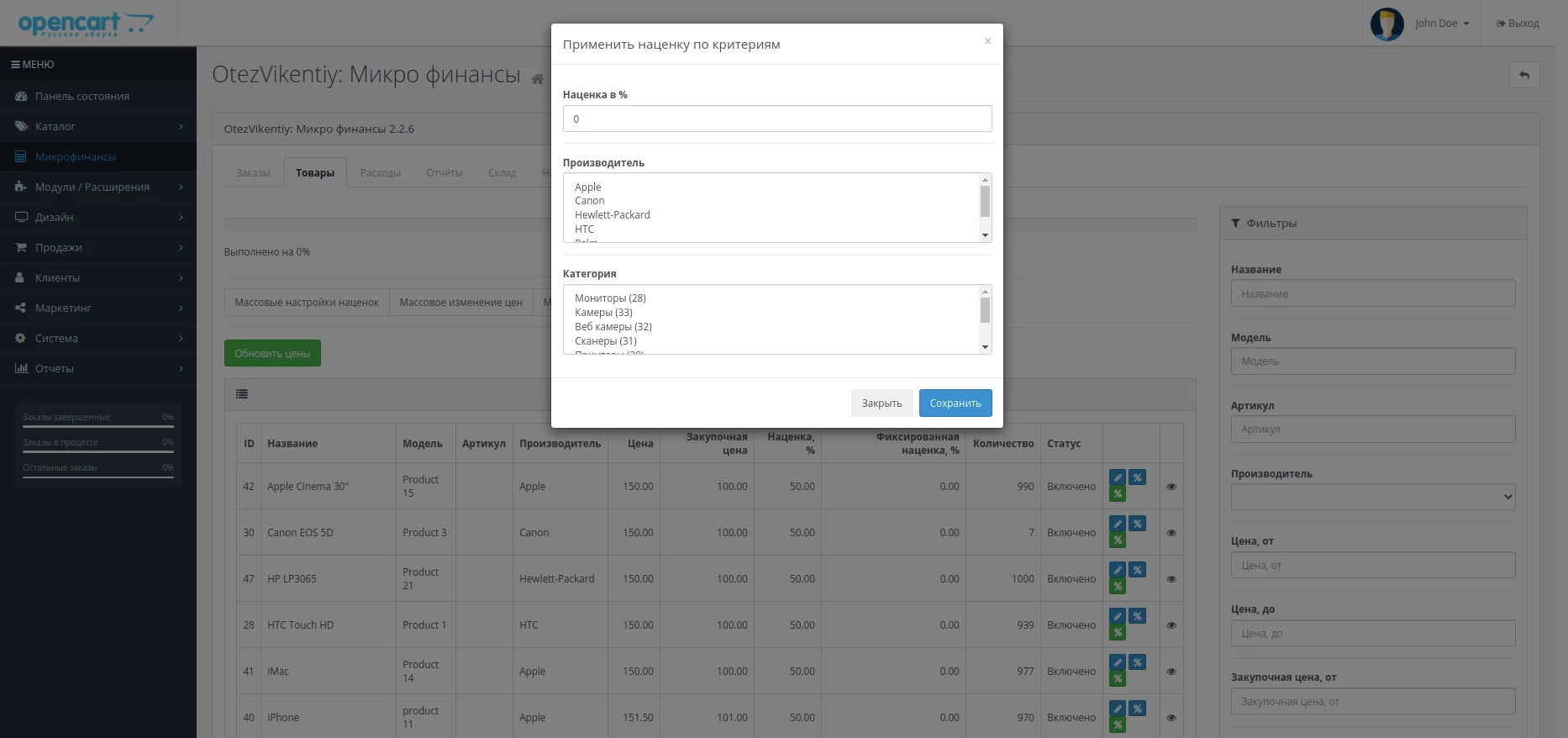Viewport: 1568px width, 738px height.
Task: Click pencil edit icon in iPhone row
Action: pyautogui.click(x=1117, y=709)
